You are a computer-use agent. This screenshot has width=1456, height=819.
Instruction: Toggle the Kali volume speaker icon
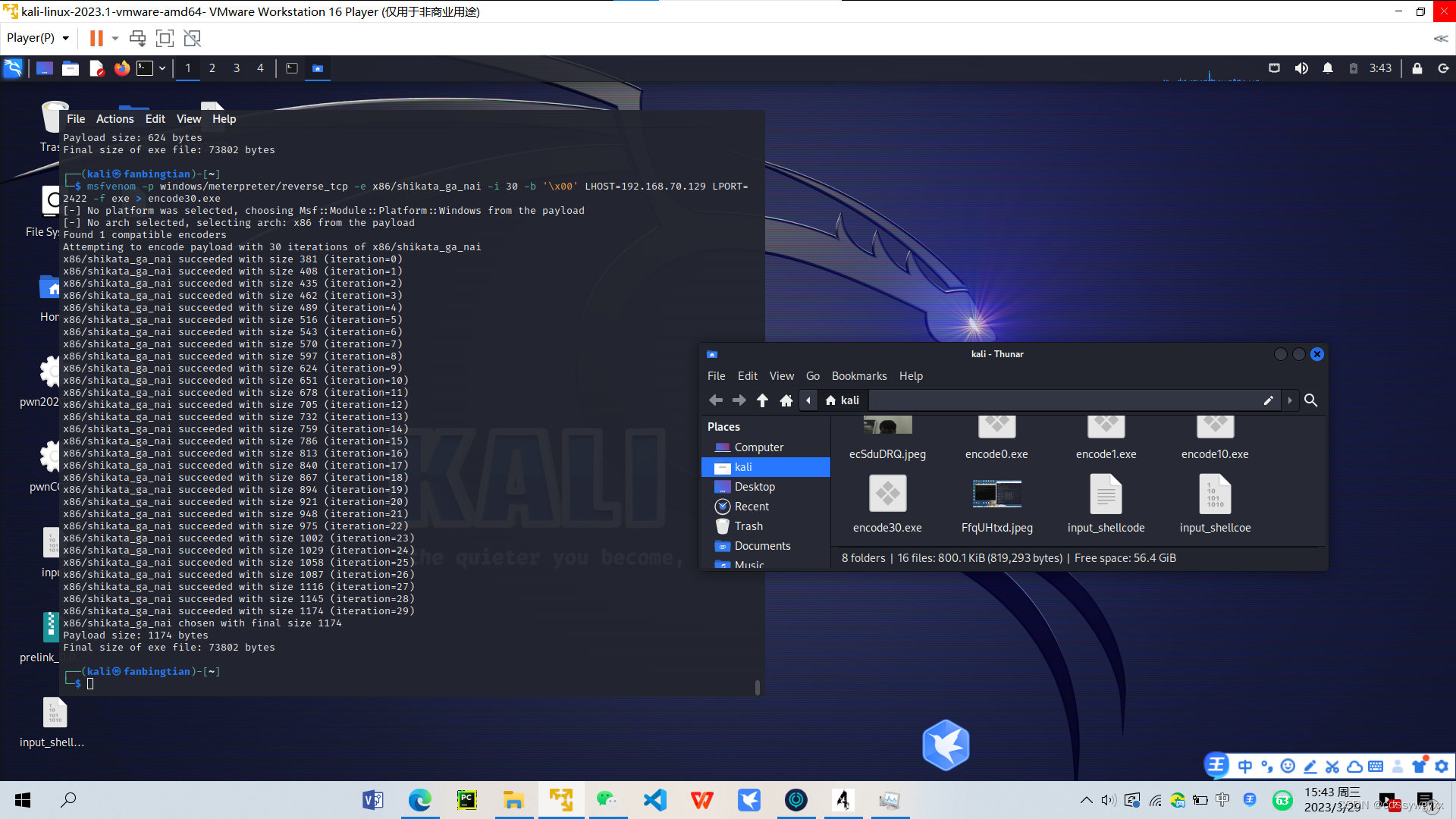[x=1301, y=68]
